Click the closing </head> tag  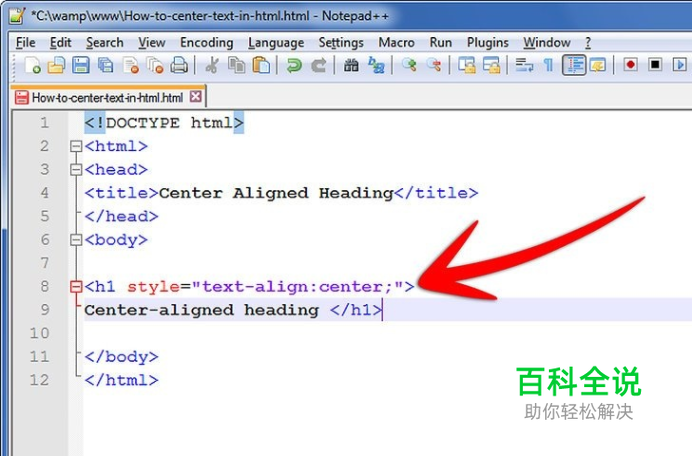tap(121, 216)
